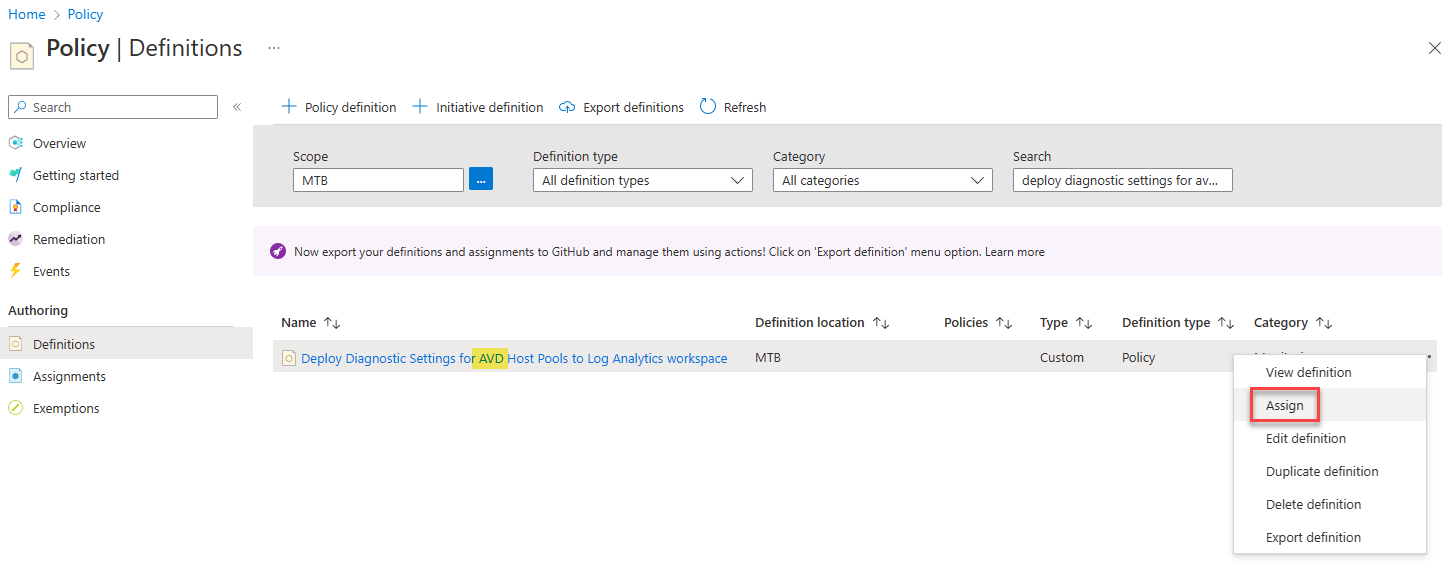Viewport: 1442px width, 571px height.
Task: Go to Policy breadcrumb link
Action: tap(85, 14)
